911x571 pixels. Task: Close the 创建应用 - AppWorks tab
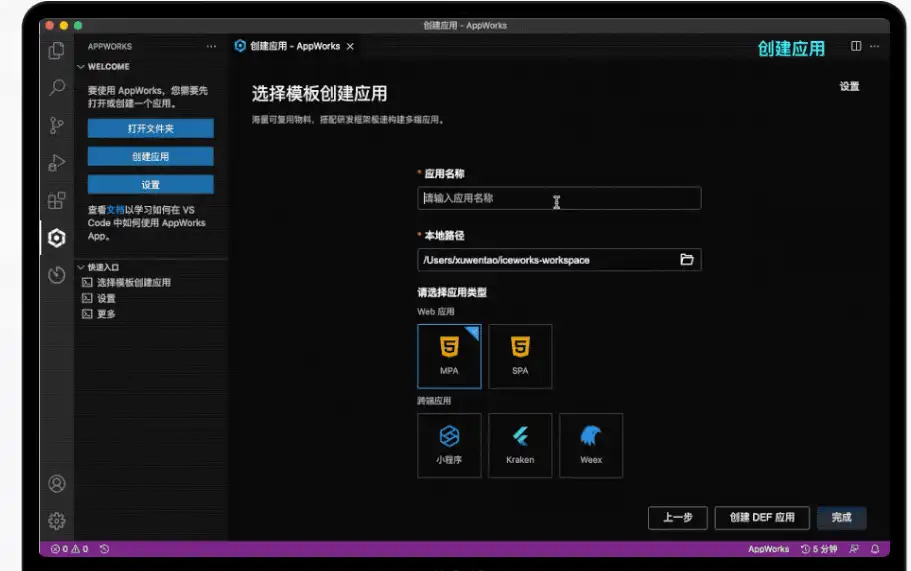pyautogui.click(x=350, y=46)
